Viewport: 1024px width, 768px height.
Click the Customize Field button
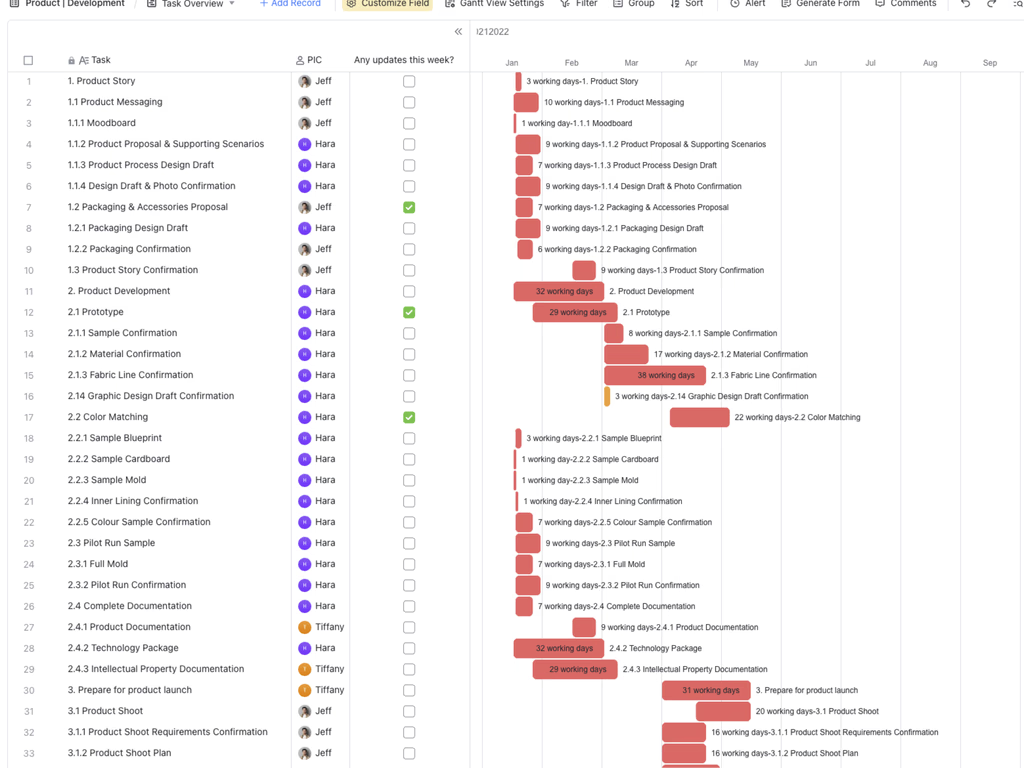388,4
